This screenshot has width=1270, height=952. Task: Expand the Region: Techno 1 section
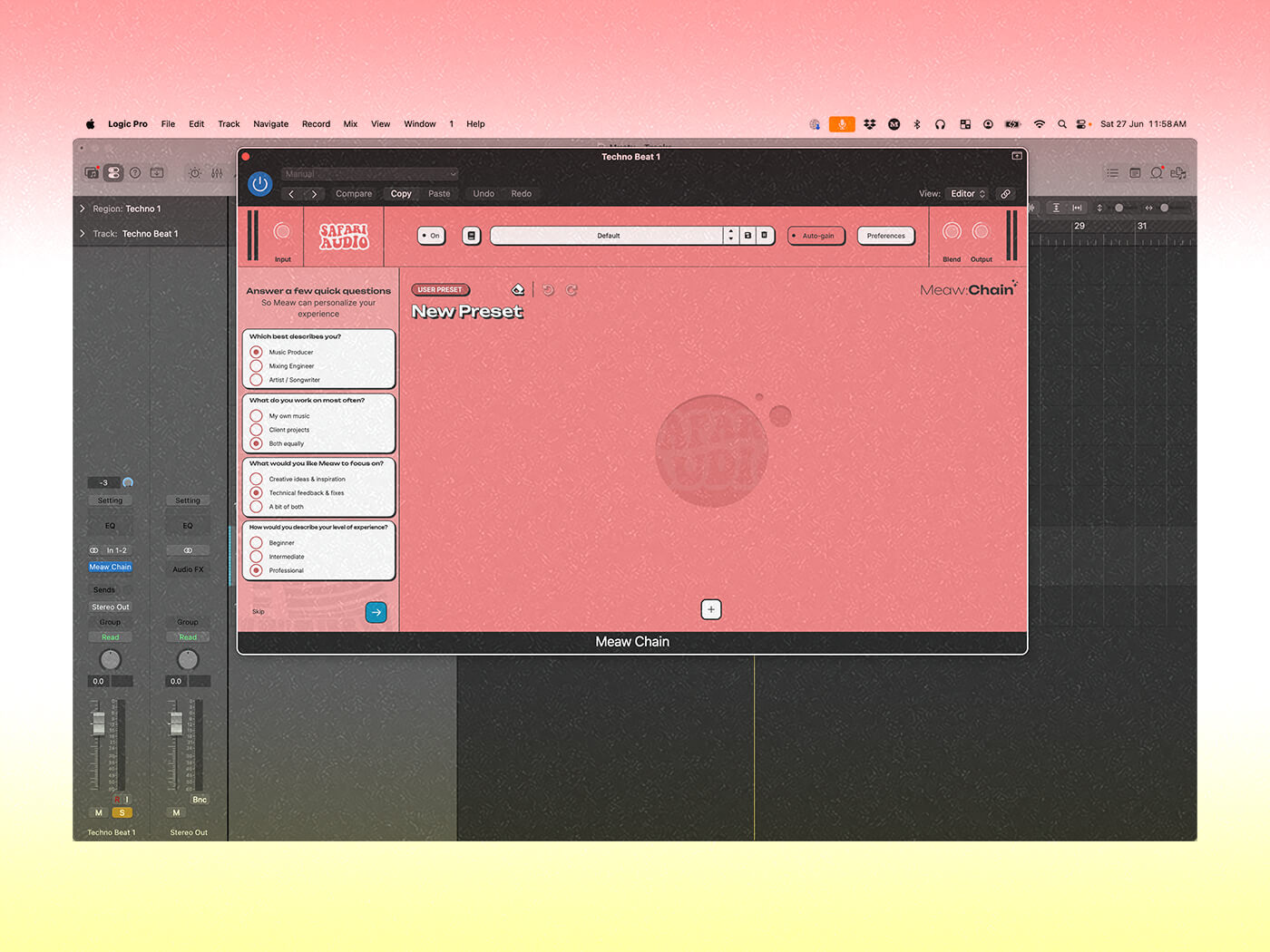[x=83, y=209]
